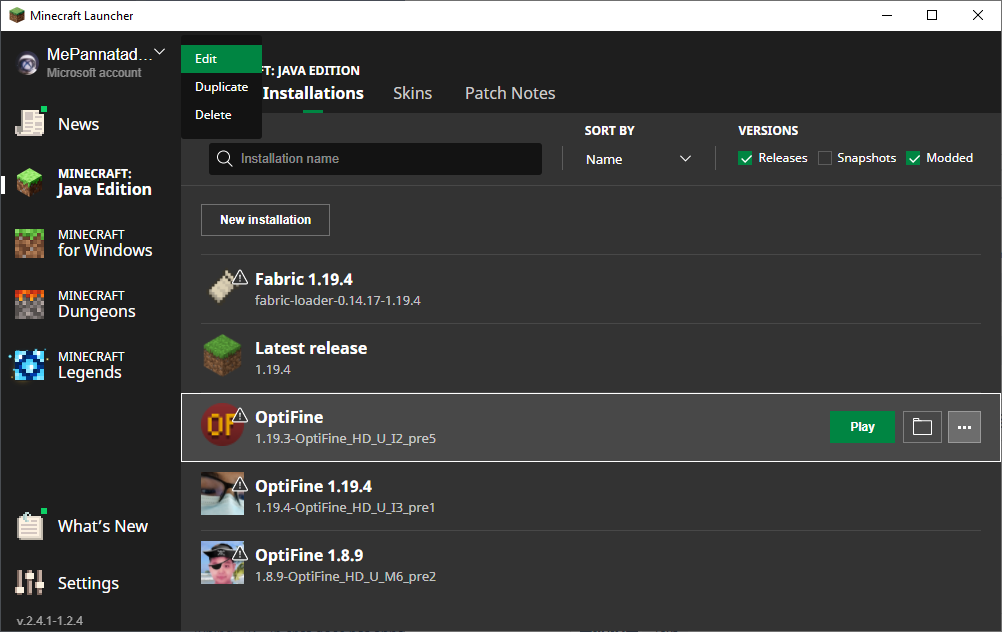Toggle the Releases checkbox
Screen dimensions: 1002x632
(745, 158)
